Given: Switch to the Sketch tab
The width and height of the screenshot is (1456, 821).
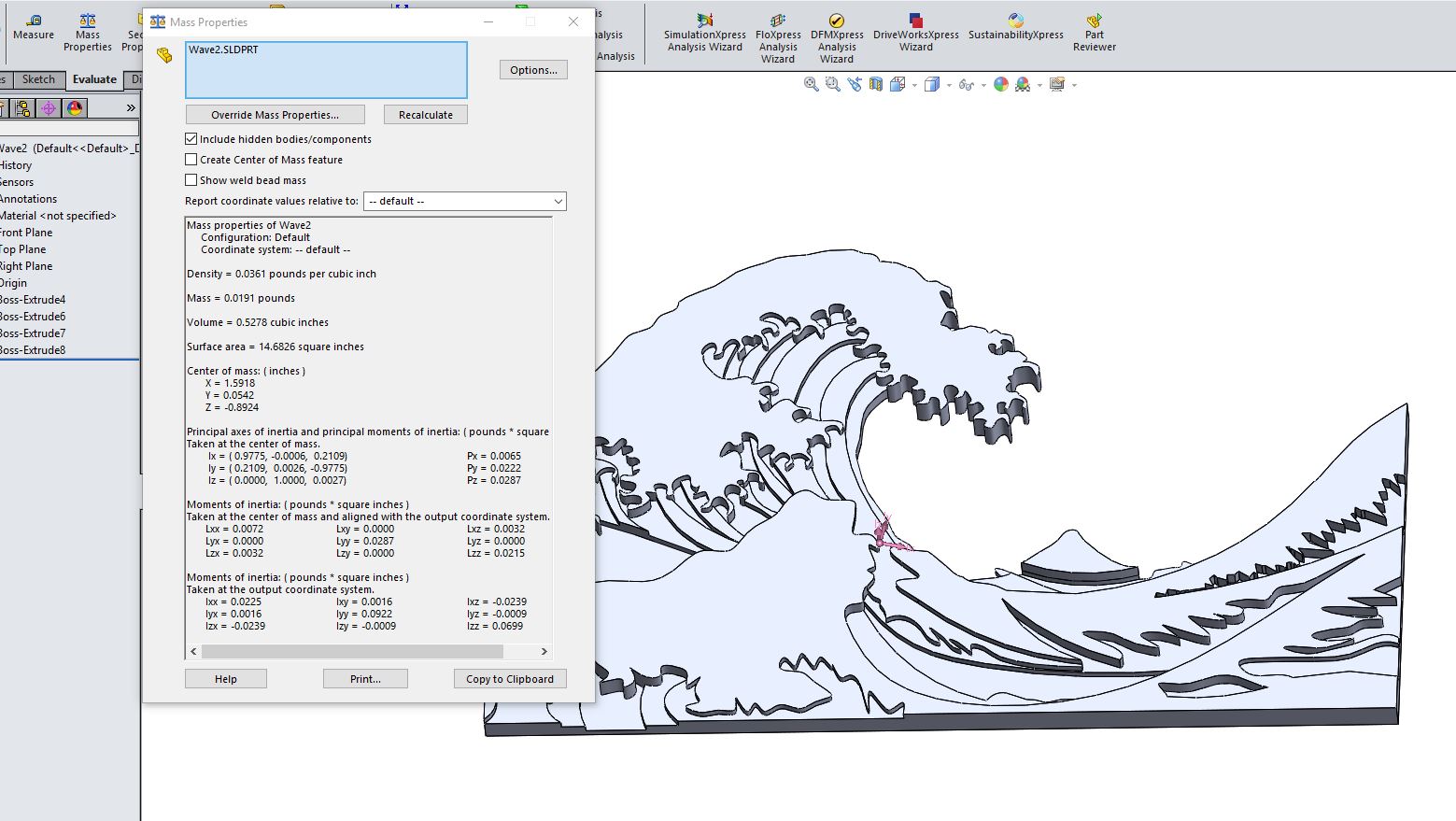Looking at the screenshot, I should tap(38, 79).
